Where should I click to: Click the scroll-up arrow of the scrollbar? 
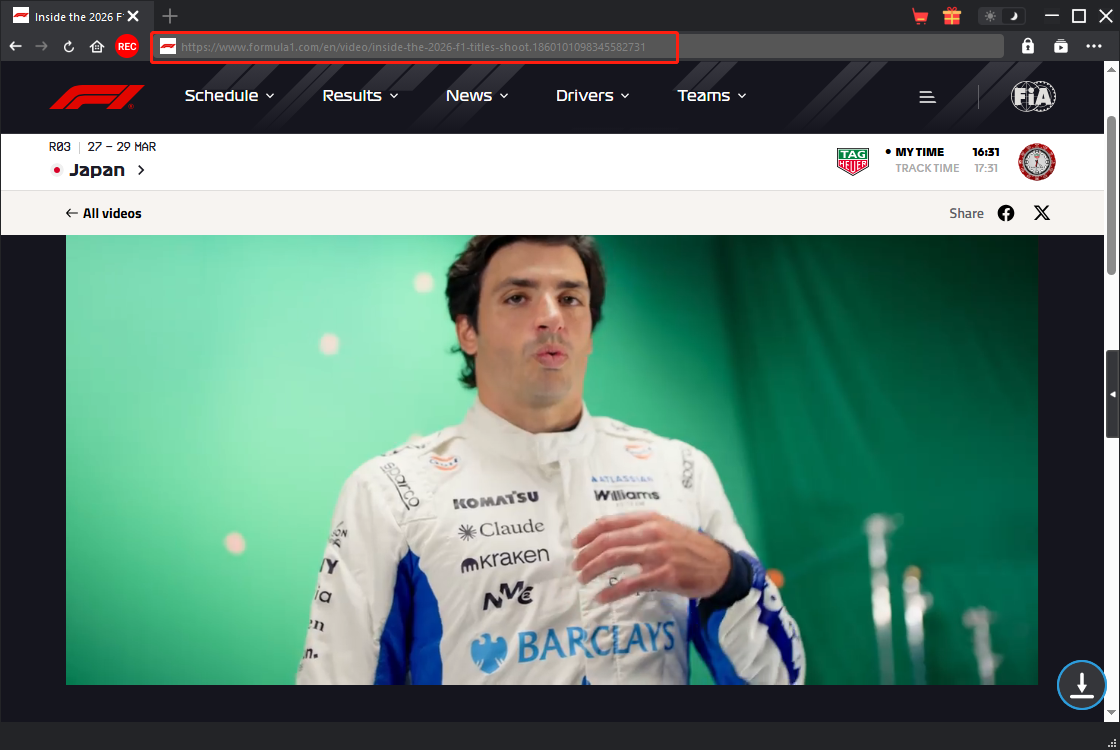pos(1111,69)
